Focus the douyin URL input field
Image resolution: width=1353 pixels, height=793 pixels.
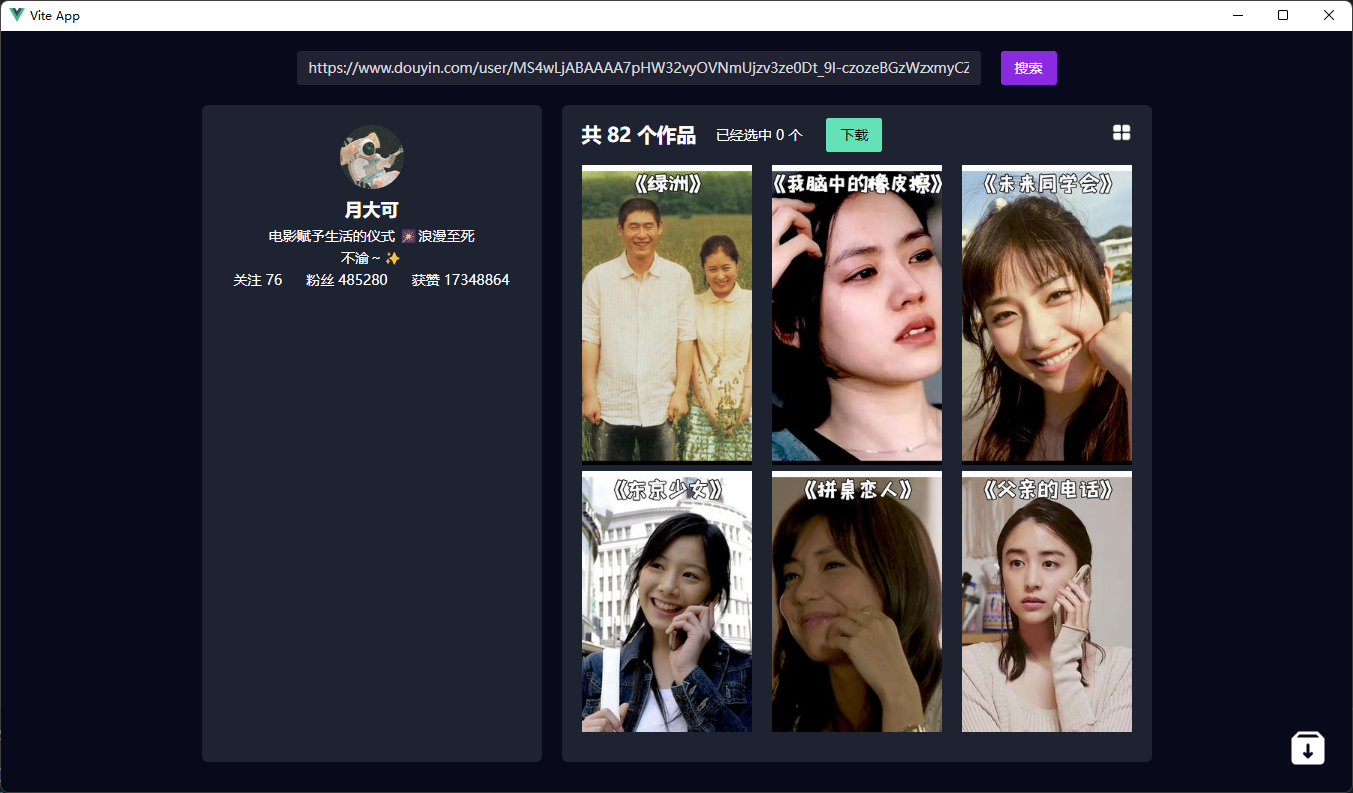[638, 68]
